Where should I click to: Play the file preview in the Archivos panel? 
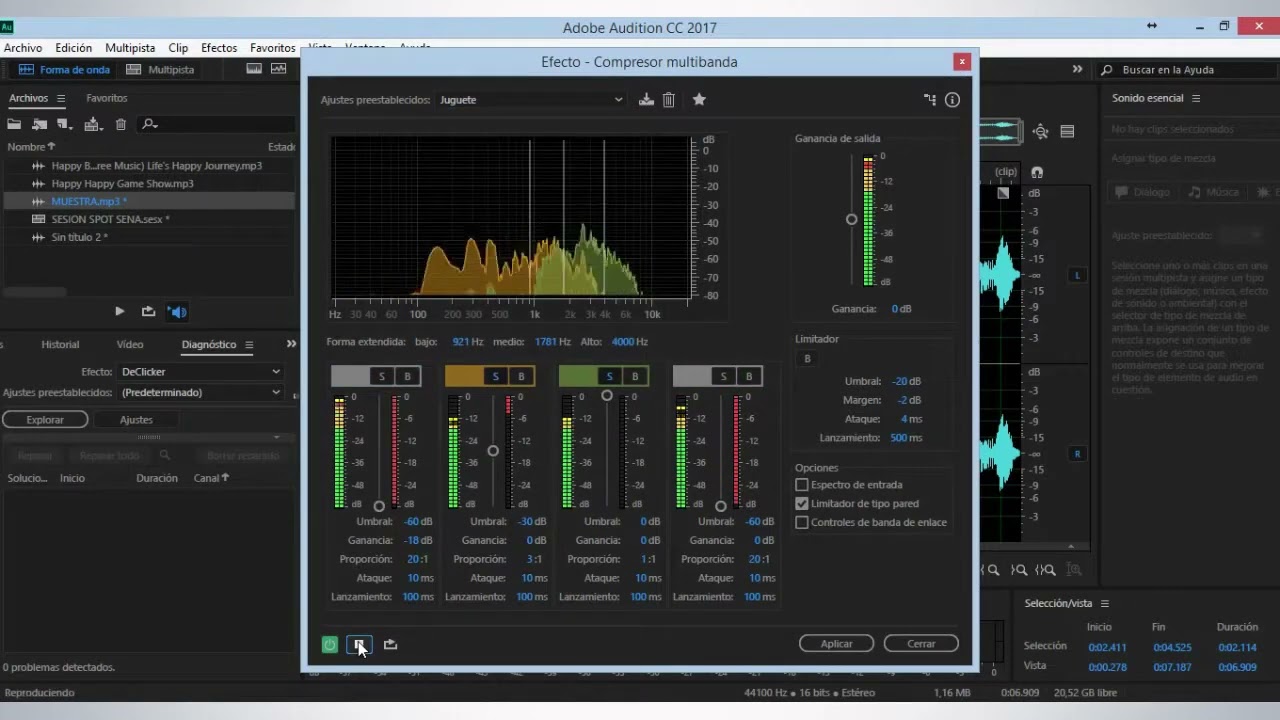119,311
